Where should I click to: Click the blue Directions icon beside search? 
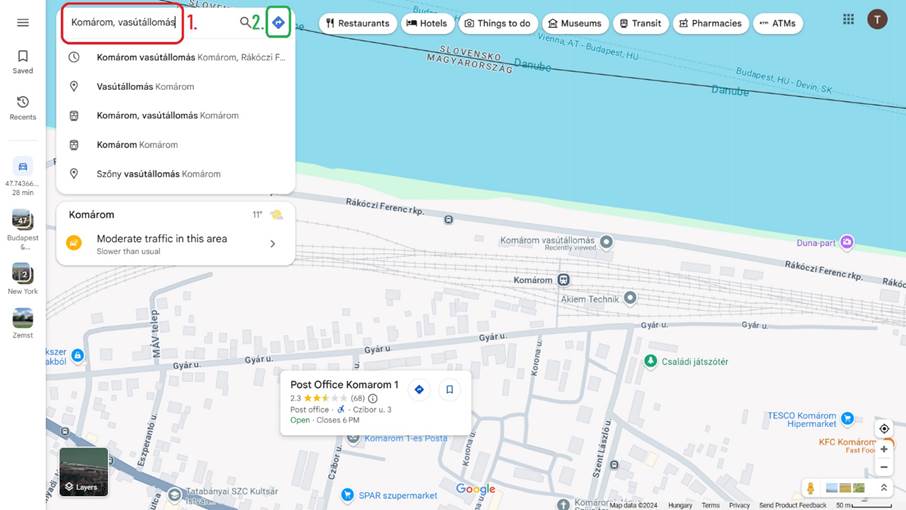point(278,22)
